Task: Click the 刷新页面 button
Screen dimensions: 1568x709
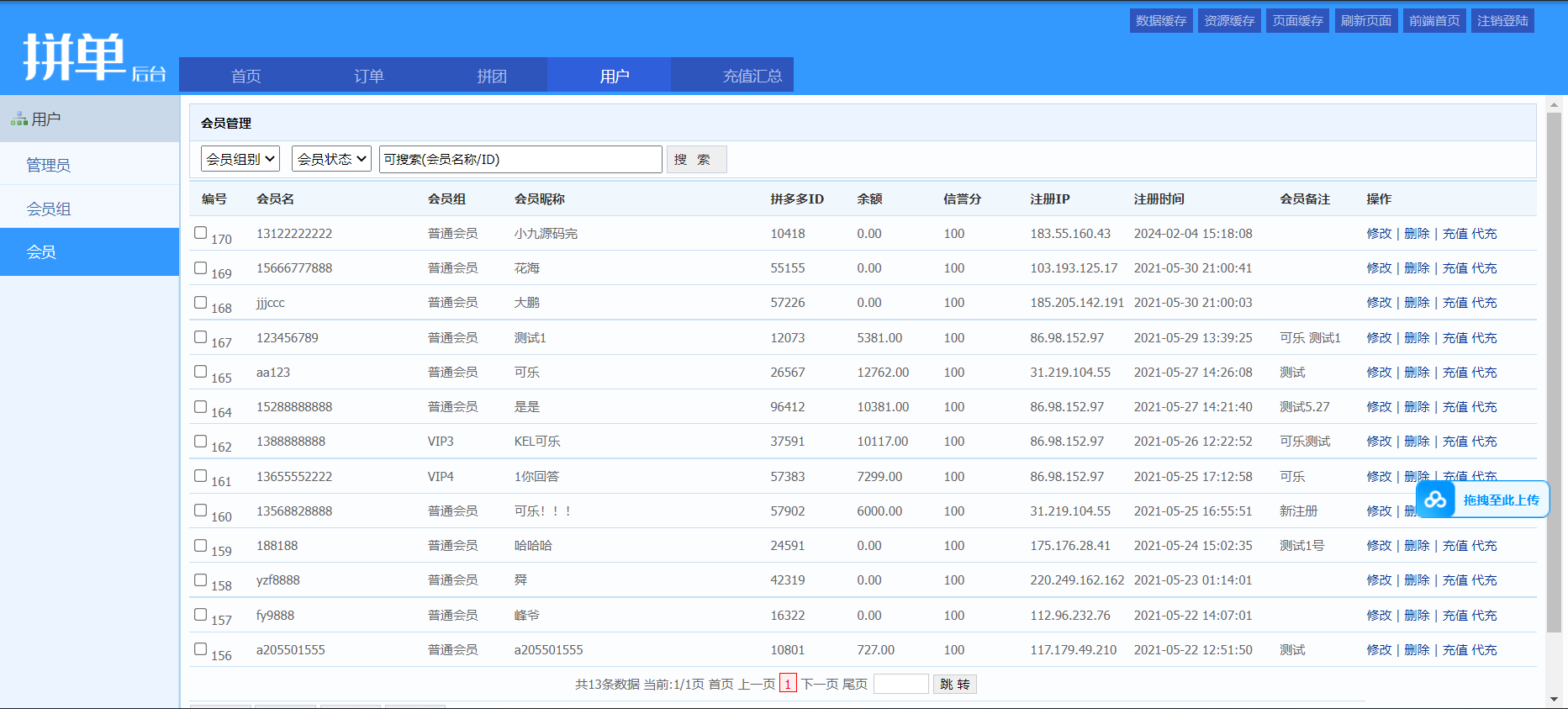Action: pos(1366,21)
